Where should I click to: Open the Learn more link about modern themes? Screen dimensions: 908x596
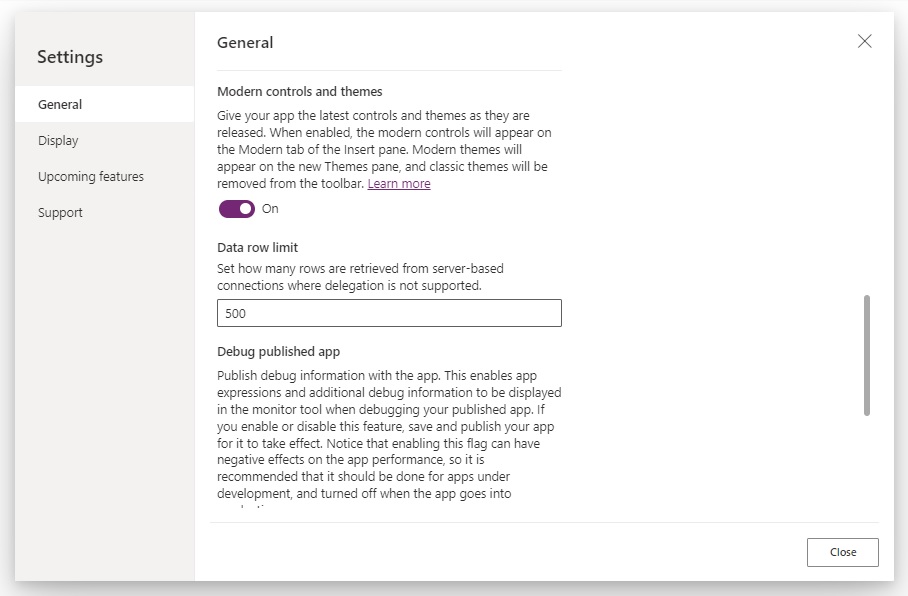tap(399, 183)
